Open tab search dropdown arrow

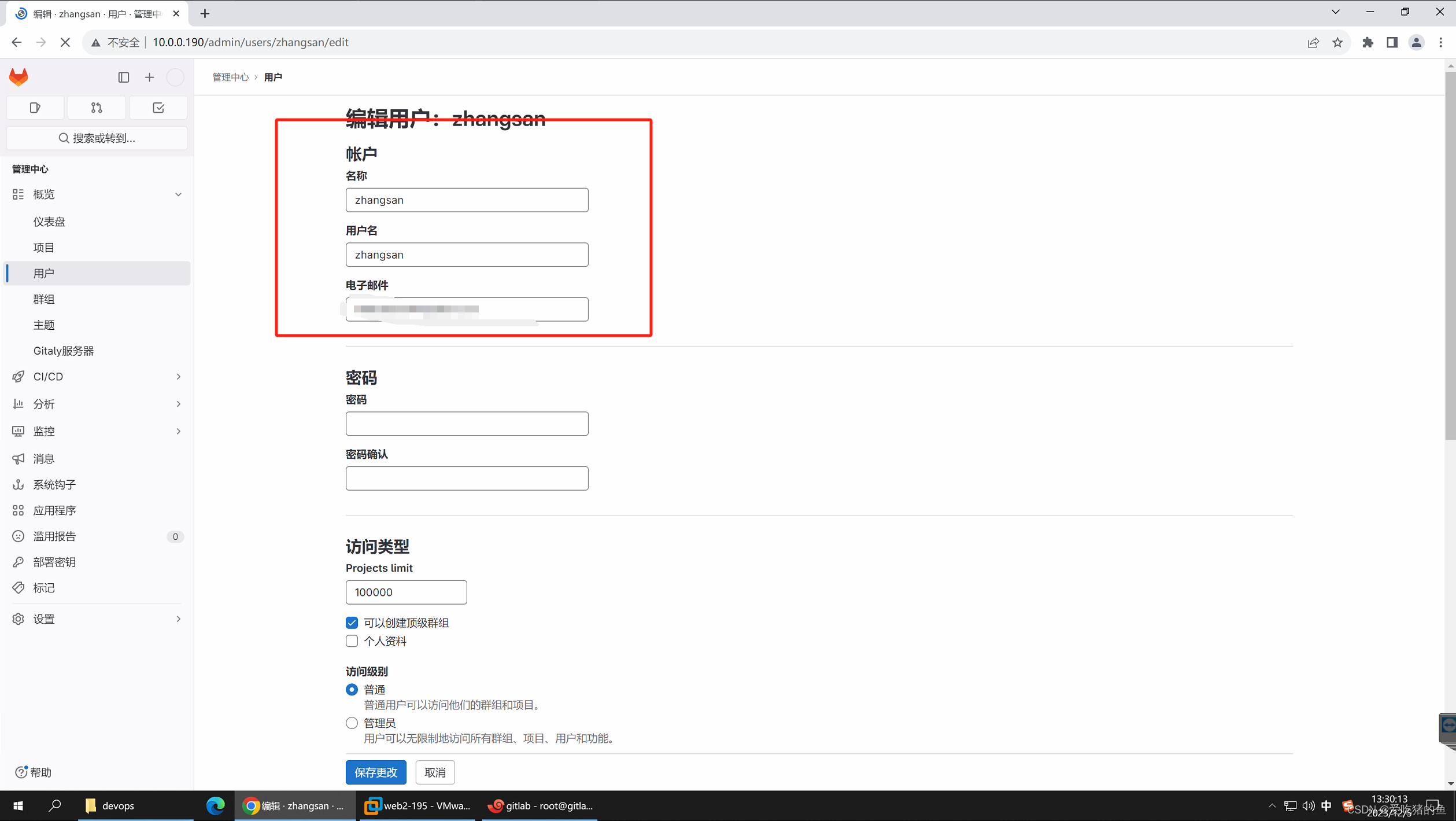point(1336,12)
